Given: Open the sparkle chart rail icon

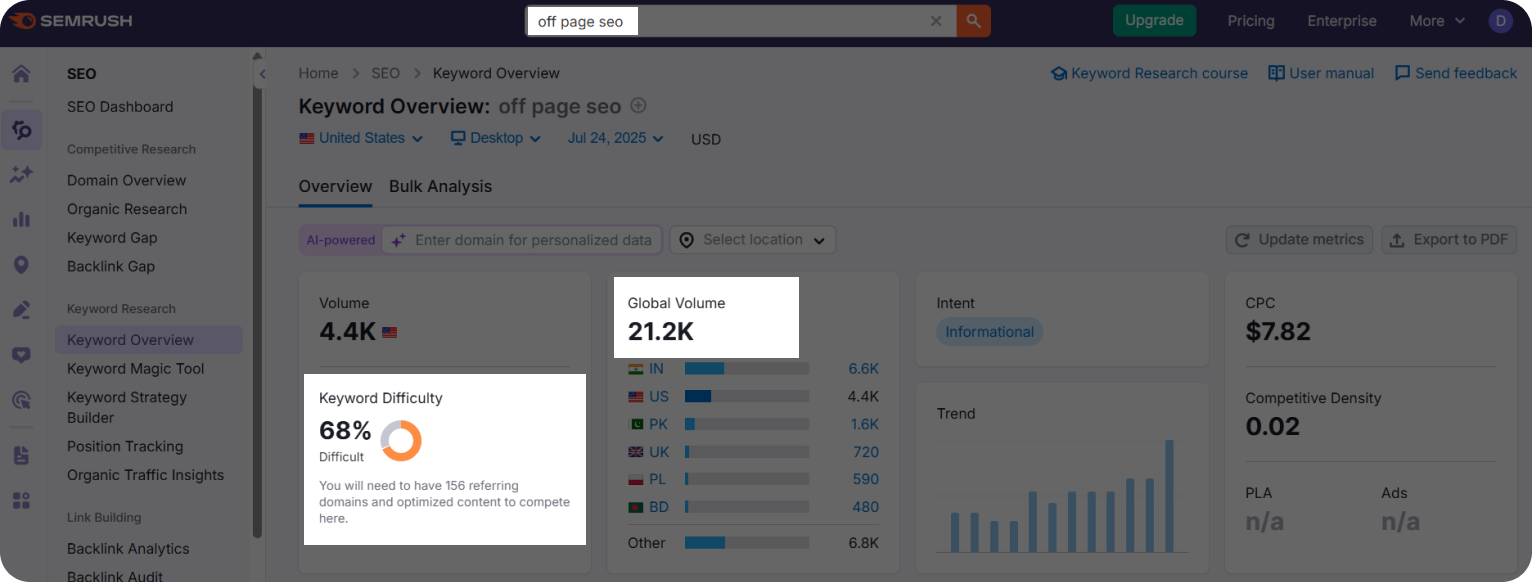Looking at the screenshot, I should click(x=21, y=175).
